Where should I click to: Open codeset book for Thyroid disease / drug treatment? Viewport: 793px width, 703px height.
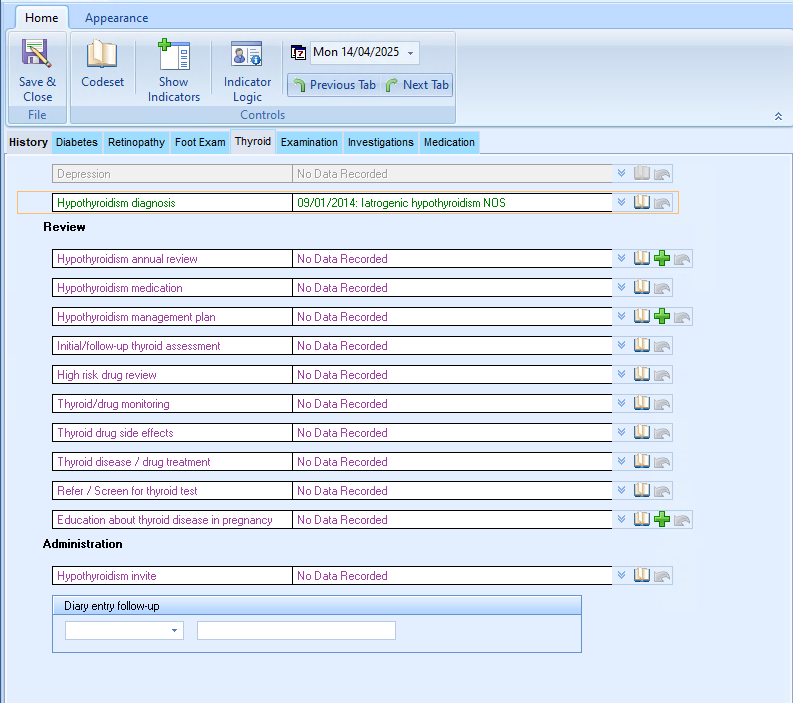642,461
